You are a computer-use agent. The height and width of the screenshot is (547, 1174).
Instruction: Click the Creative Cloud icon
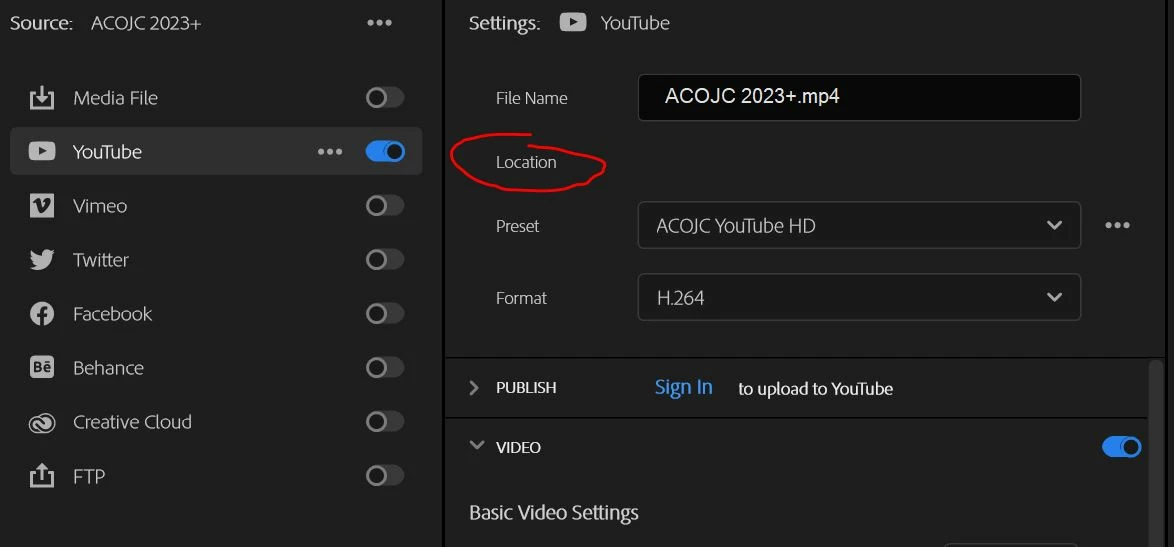point(42,423)
